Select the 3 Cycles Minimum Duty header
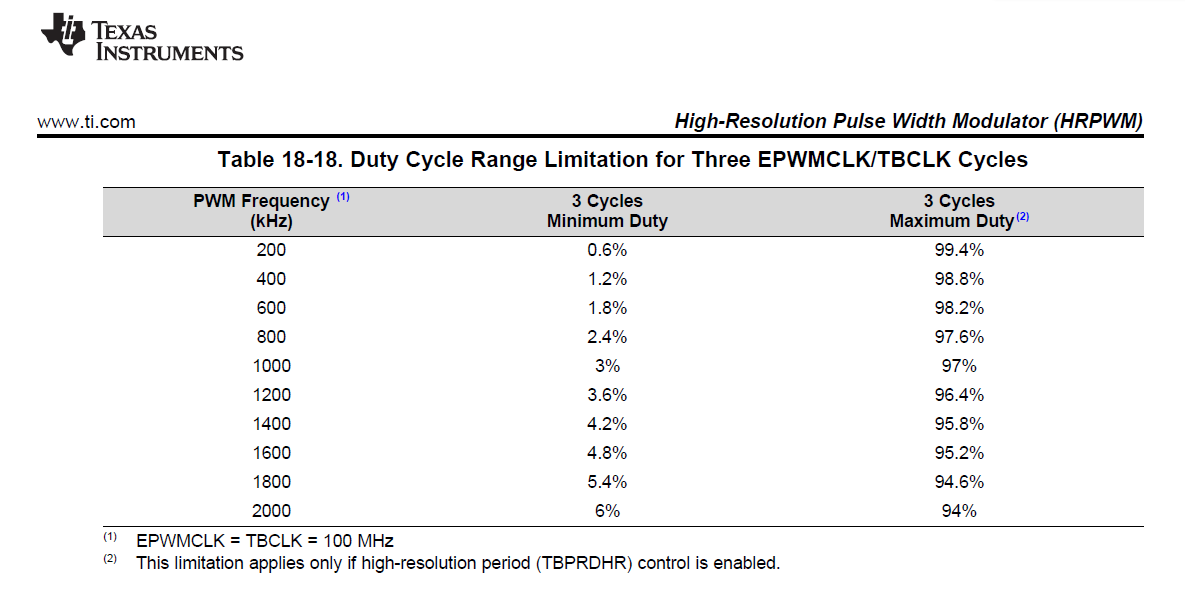1185x593 pixels. (x=607, y=211)
